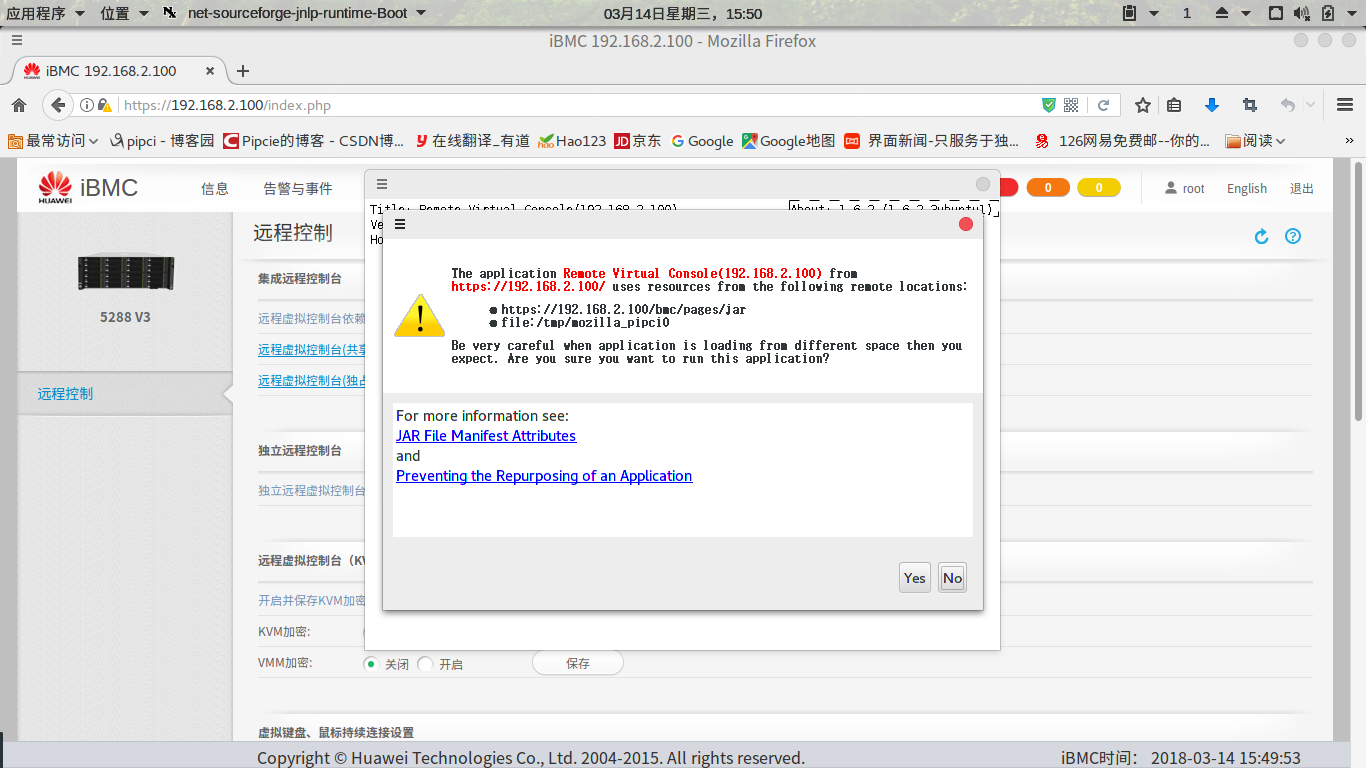Refresh iBMC page with blue refresh icon

(x=1262, y=236)
